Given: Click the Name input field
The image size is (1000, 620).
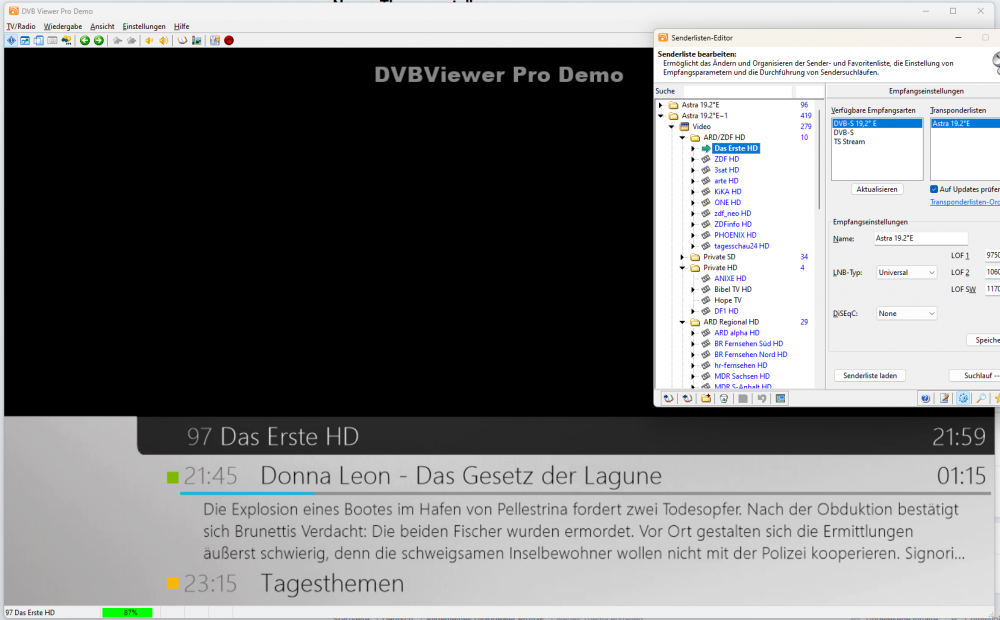Looking at the screenshot, I should pyautogui.click(x=920, y=239).
